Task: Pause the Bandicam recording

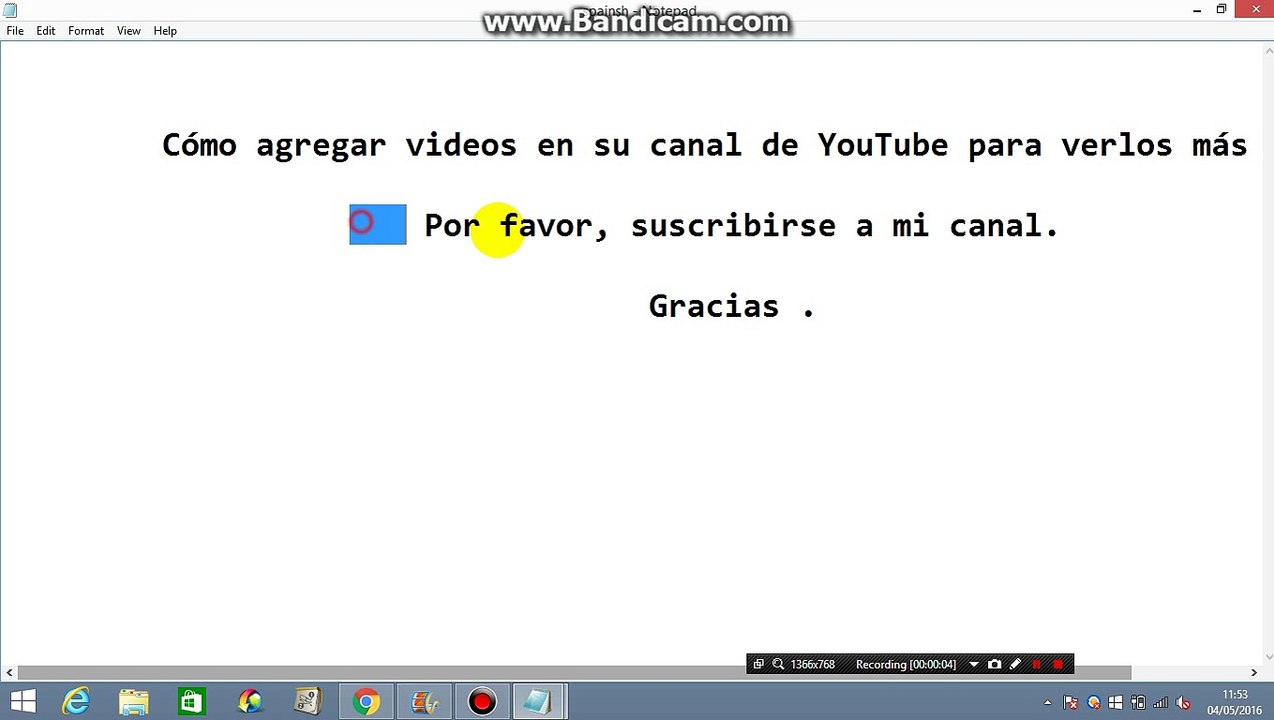Action: tap(1036, 664)
